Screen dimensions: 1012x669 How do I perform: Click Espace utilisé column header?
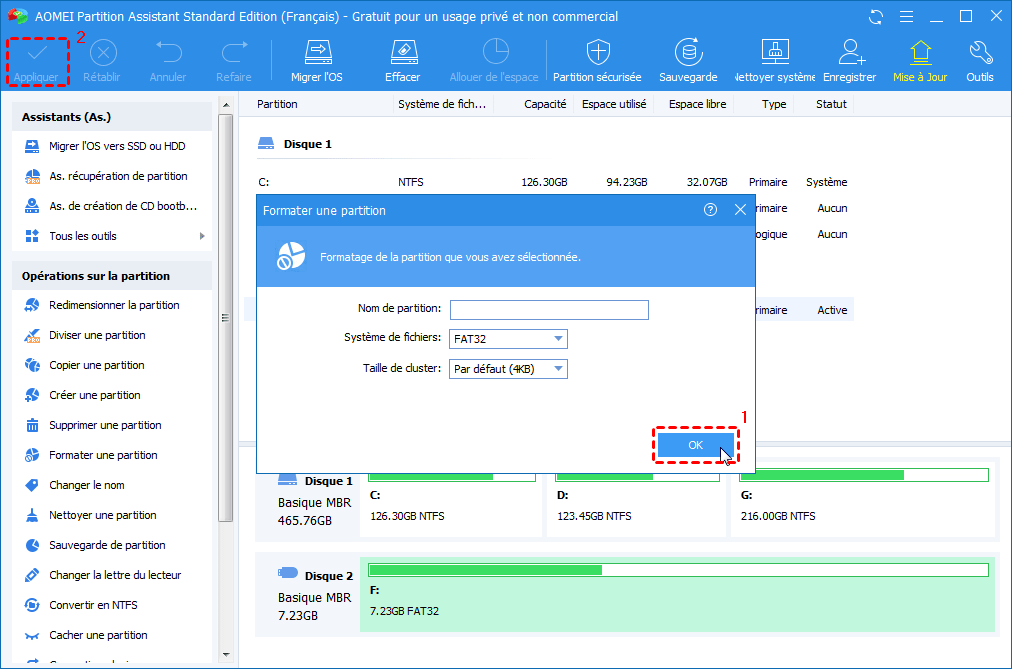click(x=614, y=104)
